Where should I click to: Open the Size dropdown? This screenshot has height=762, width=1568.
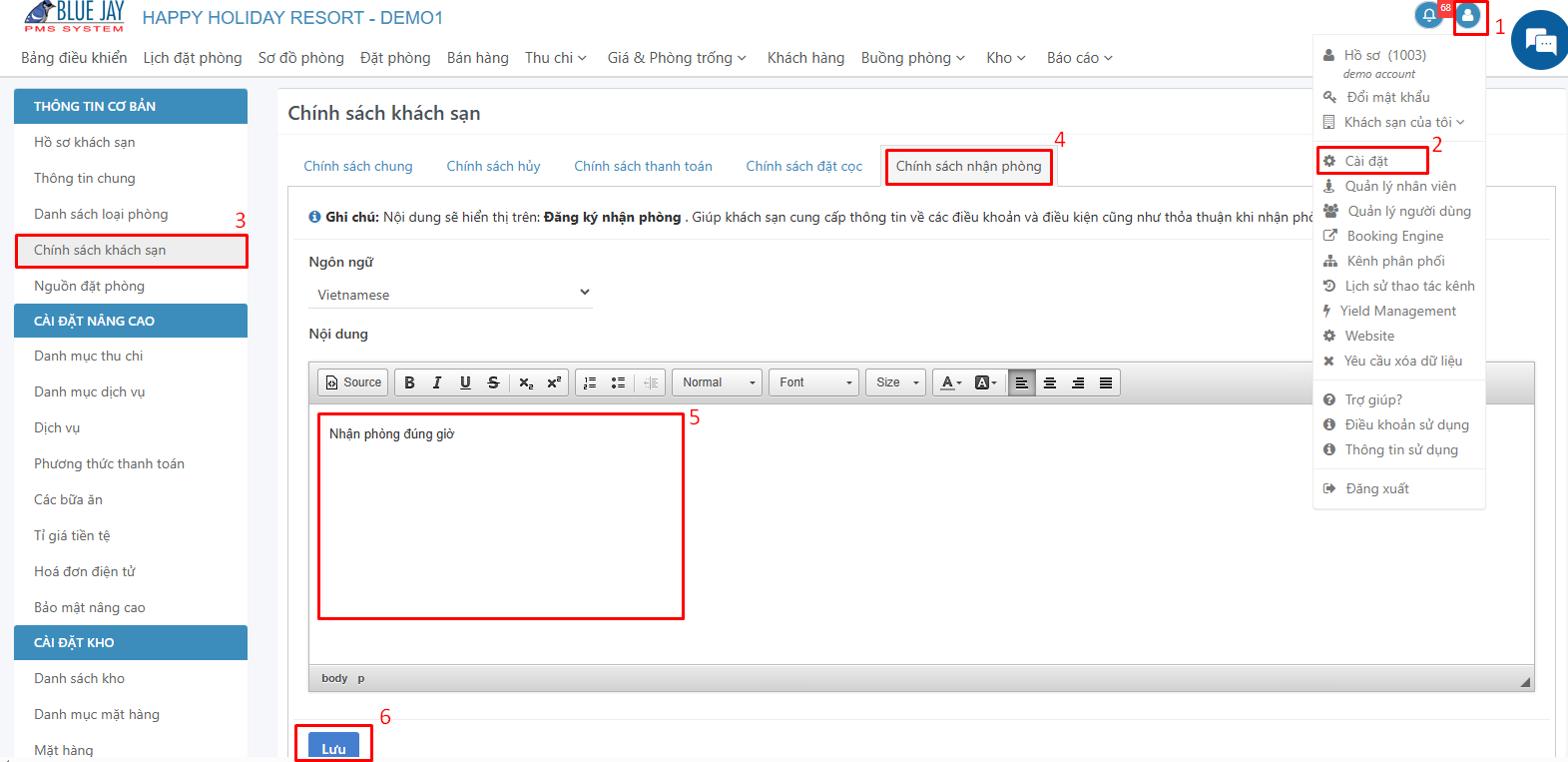coord(895,382)
